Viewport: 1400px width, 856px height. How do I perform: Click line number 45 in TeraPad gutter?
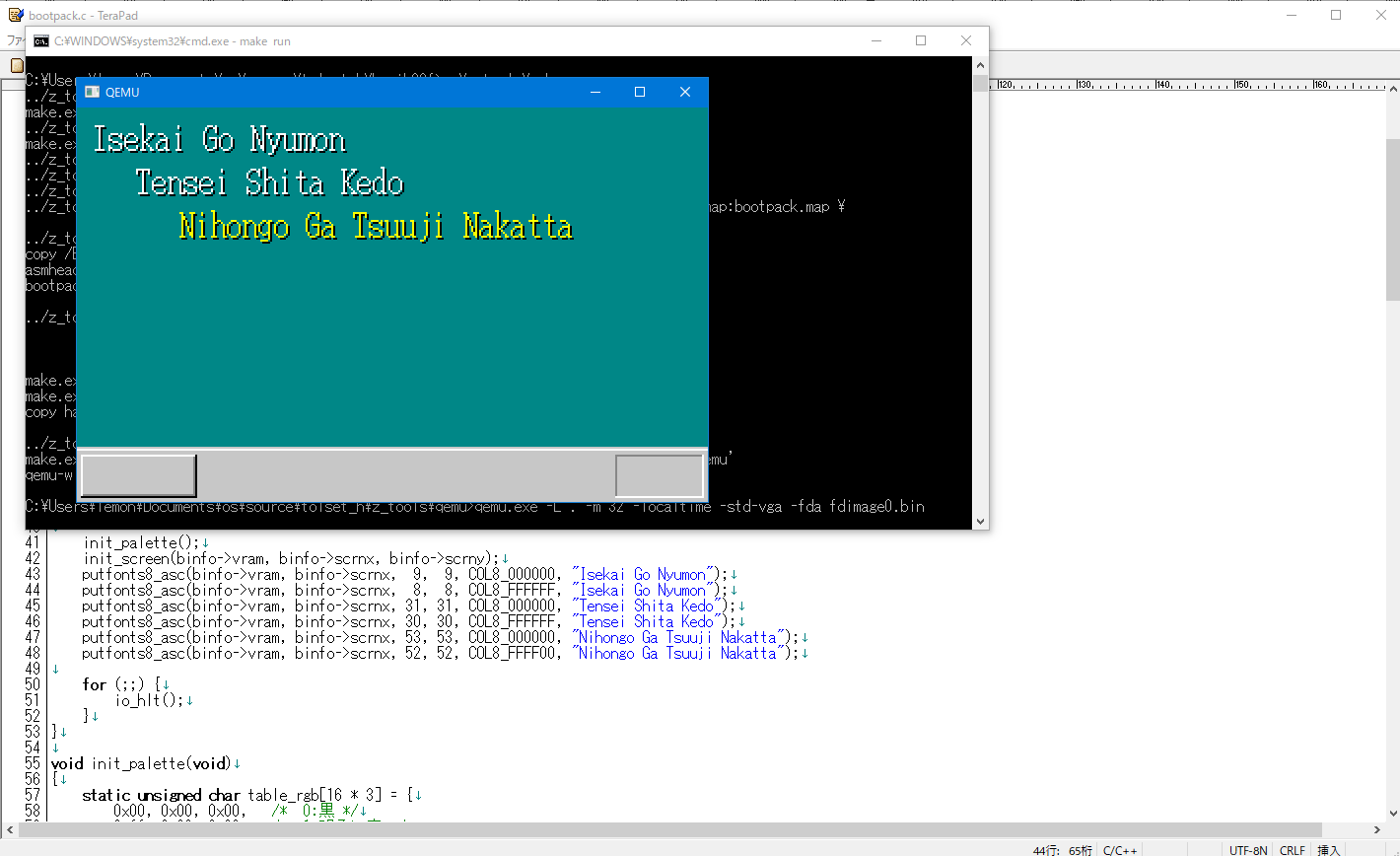tap(33, 606)
